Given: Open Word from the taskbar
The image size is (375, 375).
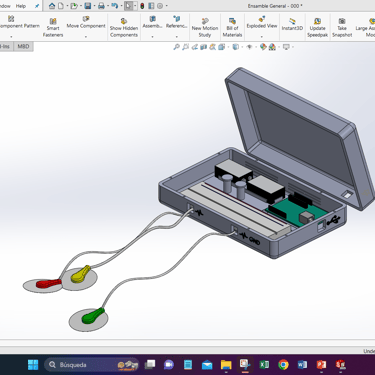Looking at the screenshot, I should (302, 365).
